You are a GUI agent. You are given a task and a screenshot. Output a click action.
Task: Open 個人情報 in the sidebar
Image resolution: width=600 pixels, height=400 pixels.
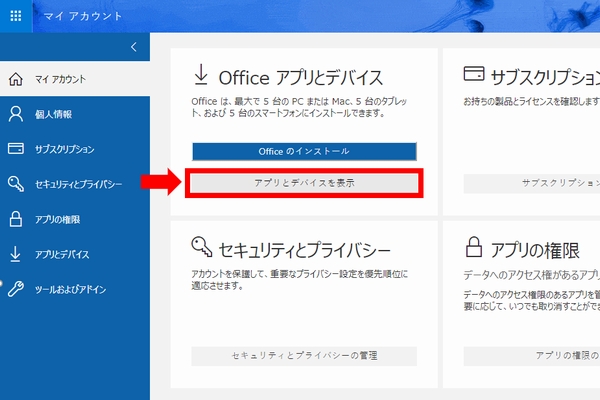(x=75, y=114)
